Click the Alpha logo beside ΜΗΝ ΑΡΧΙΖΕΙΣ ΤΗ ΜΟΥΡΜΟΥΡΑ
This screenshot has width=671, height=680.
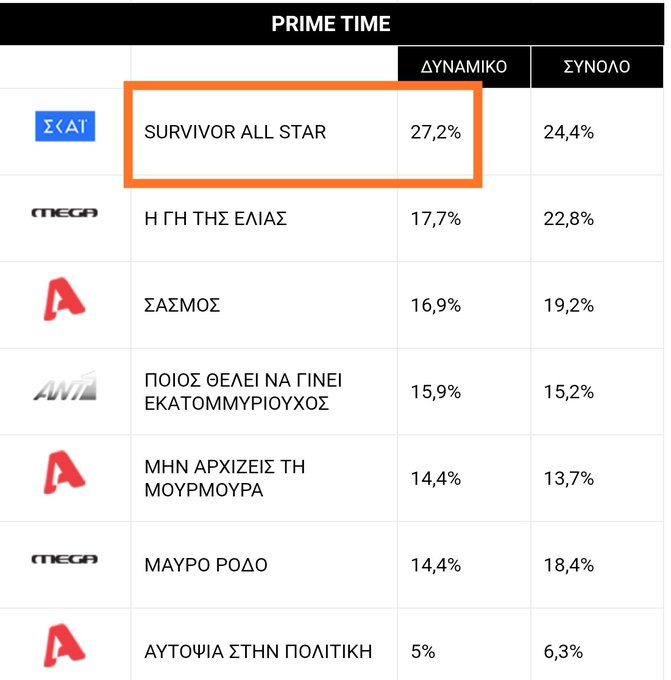tap(64, 472)
